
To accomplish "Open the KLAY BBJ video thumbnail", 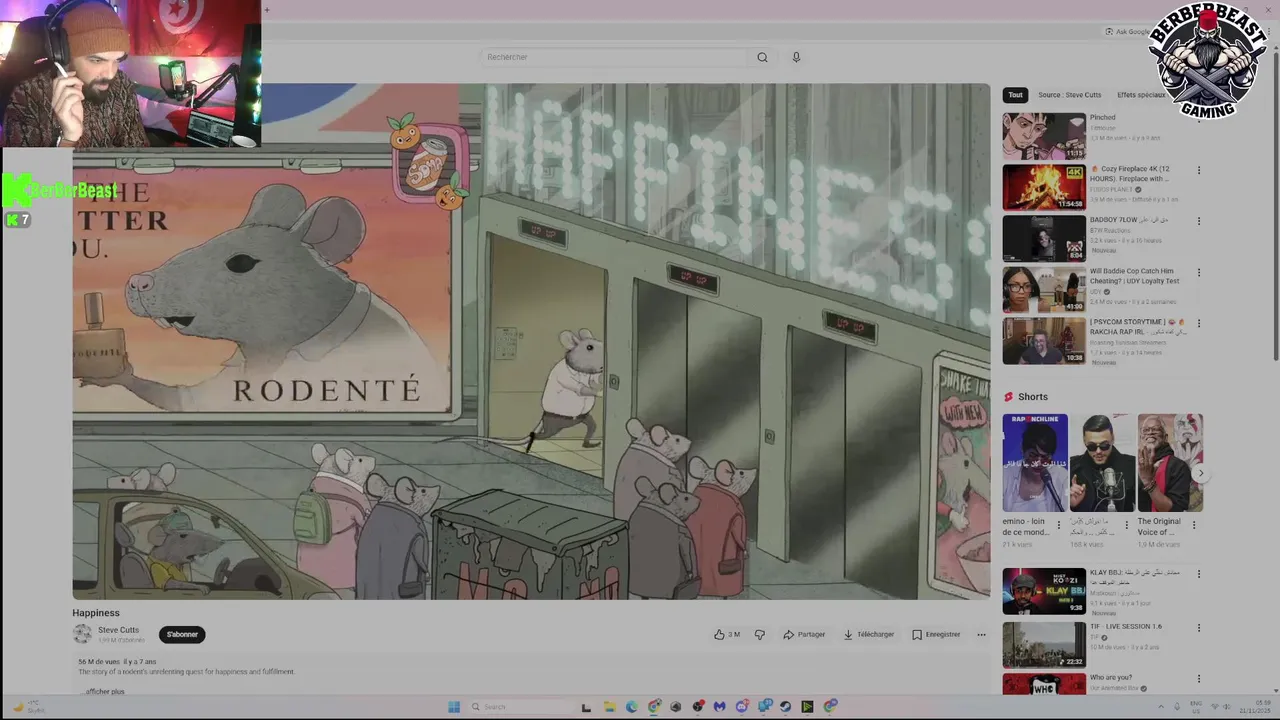I will point(1044,591).
